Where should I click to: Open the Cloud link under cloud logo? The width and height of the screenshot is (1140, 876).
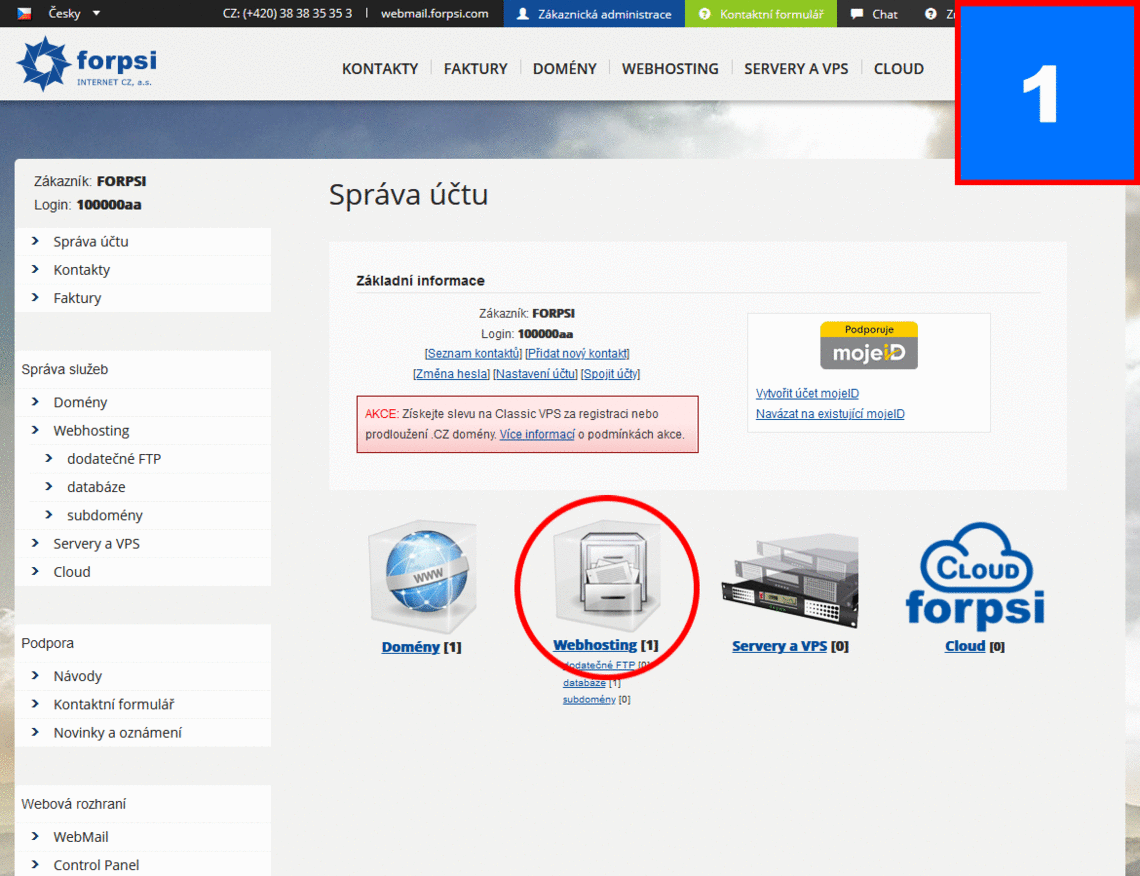965,646
